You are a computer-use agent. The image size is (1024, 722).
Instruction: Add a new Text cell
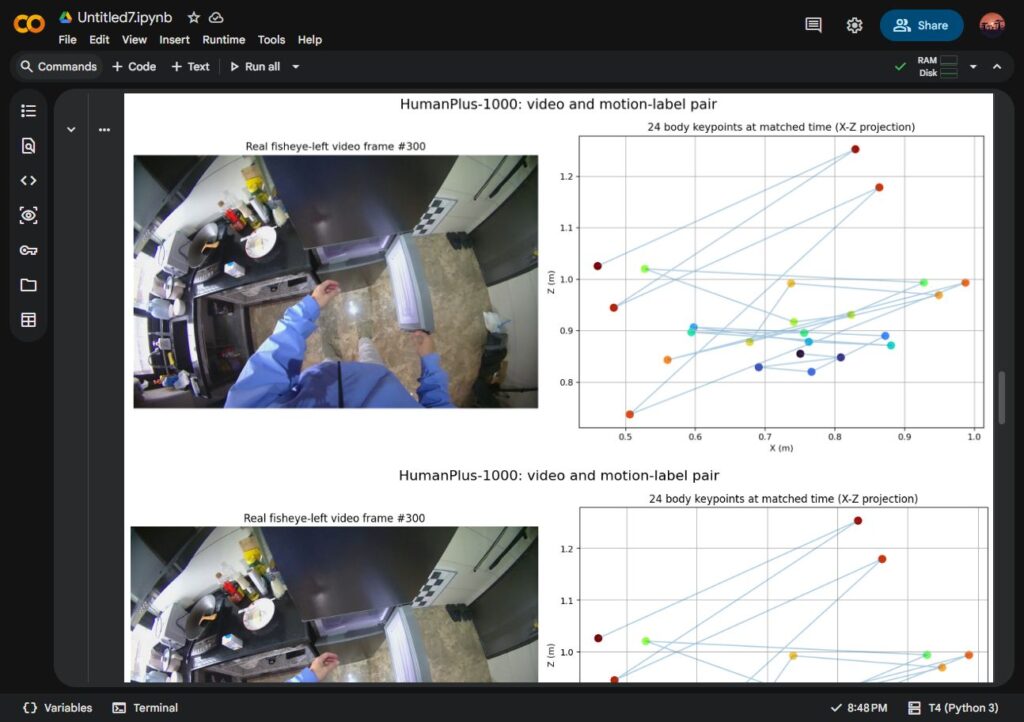[190, 67]
